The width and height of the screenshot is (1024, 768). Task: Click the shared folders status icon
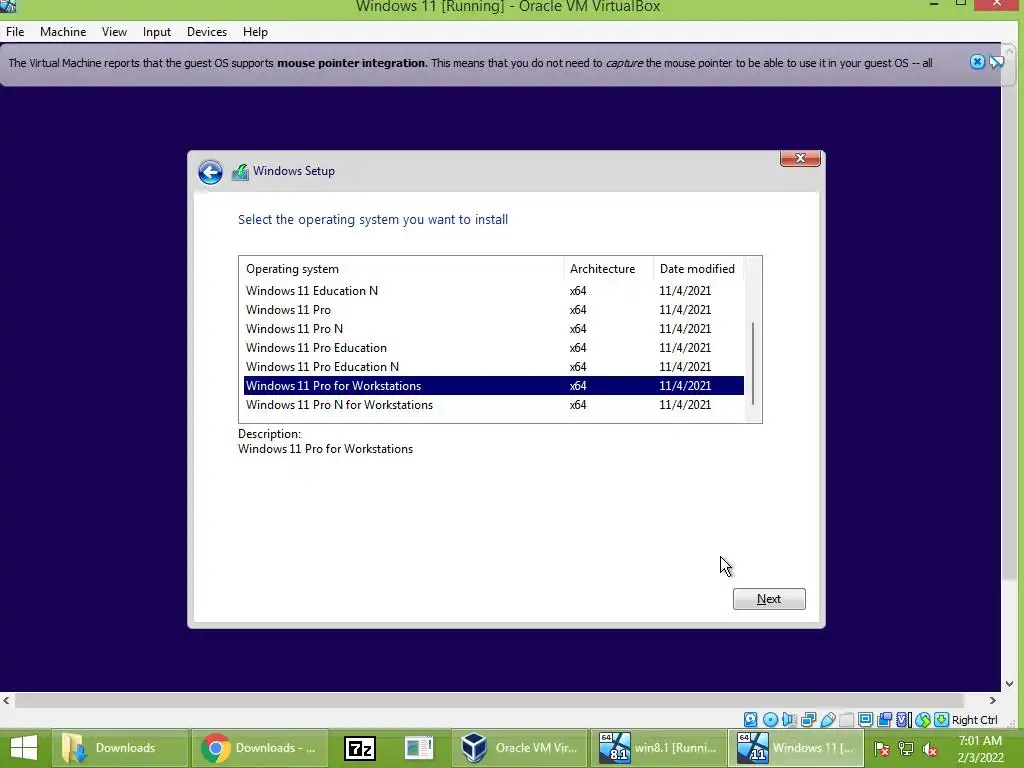[x=846, y=720]
